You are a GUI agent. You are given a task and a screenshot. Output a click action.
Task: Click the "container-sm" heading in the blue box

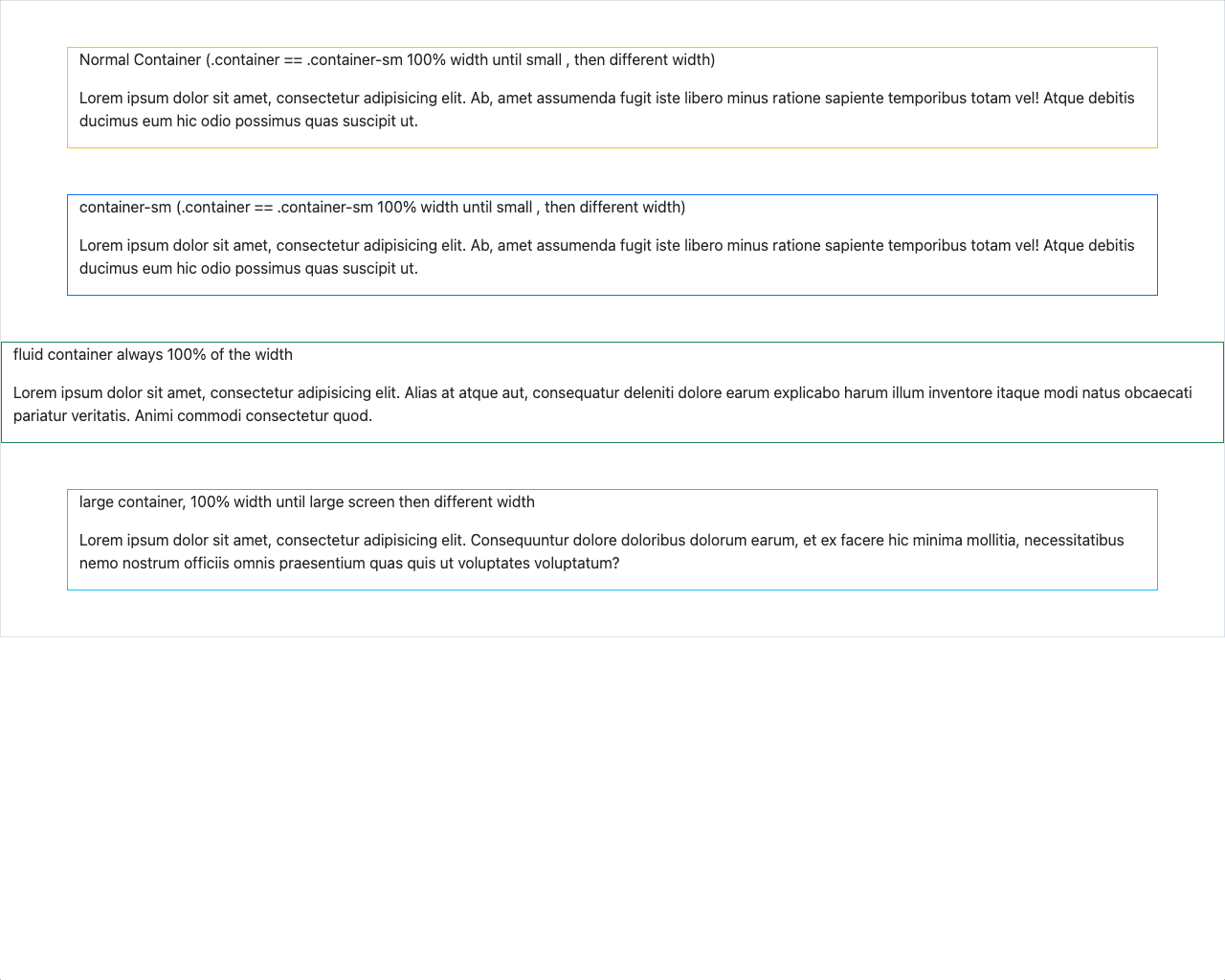125,208
